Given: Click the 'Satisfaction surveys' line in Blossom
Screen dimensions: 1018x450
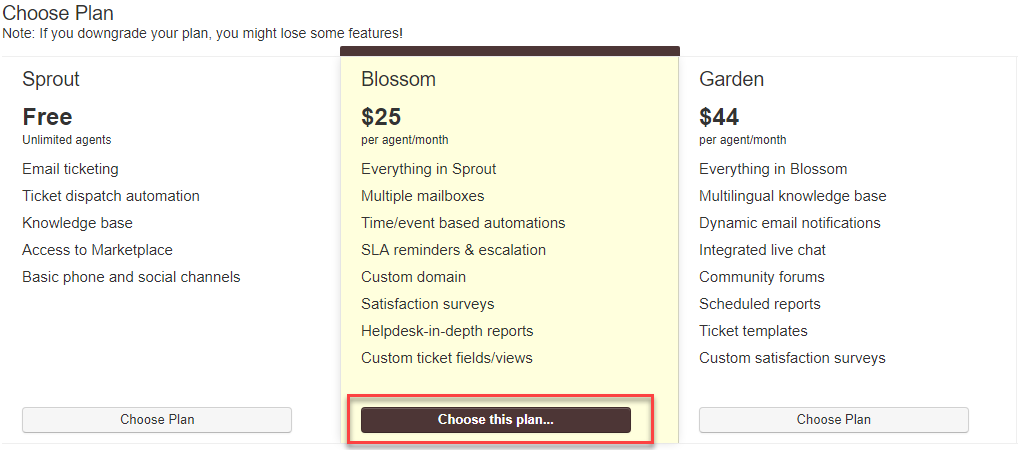Looking at the screenshot, I should click(428, 304).
